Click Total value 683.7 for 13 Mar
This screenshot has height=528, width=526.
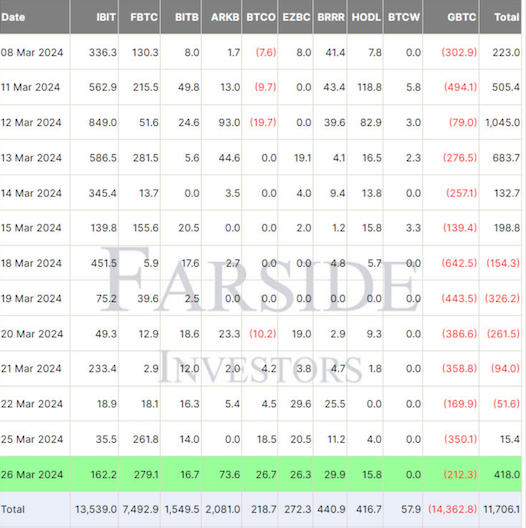click(x=506, y=158)
